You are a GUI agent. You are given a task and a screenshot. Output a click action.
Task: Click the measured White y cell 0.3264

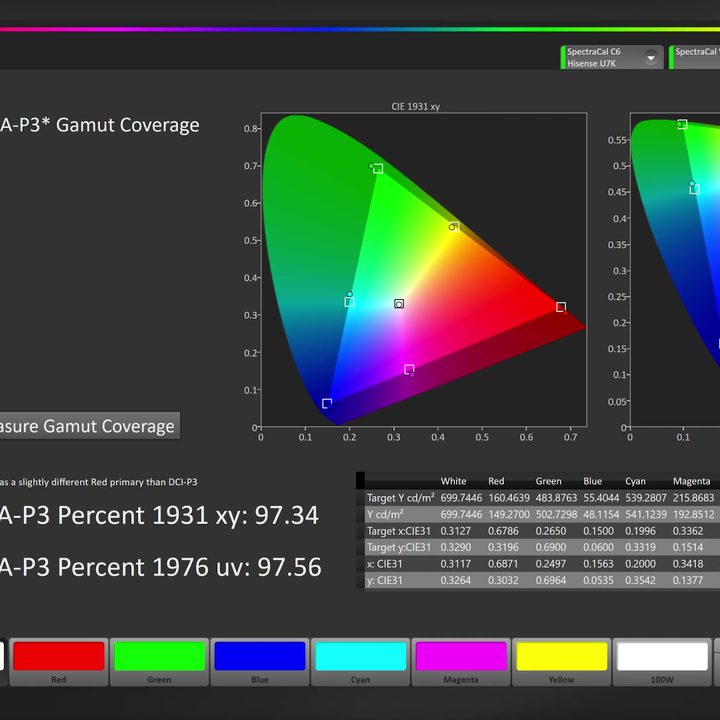coord(456,581)
